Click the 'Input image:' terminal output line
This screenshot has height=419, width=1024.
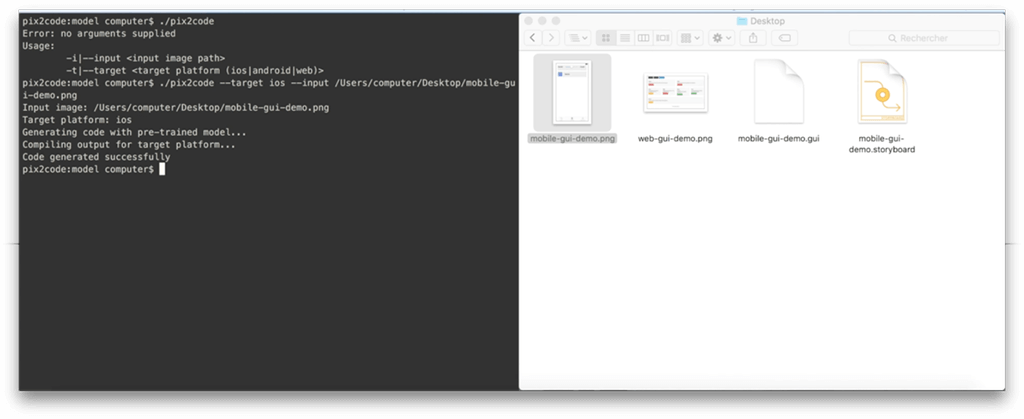click(175, 108)
